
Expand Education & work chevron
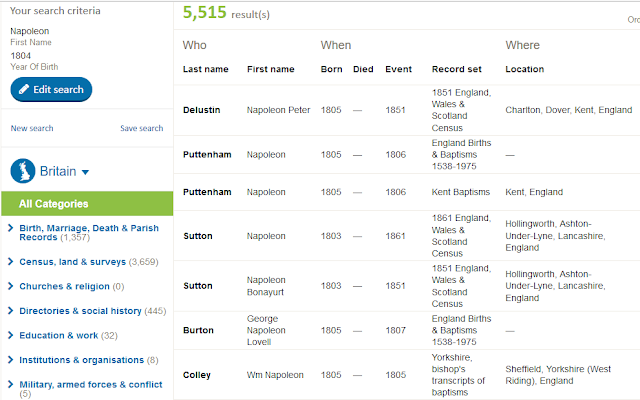click(11, 335)
